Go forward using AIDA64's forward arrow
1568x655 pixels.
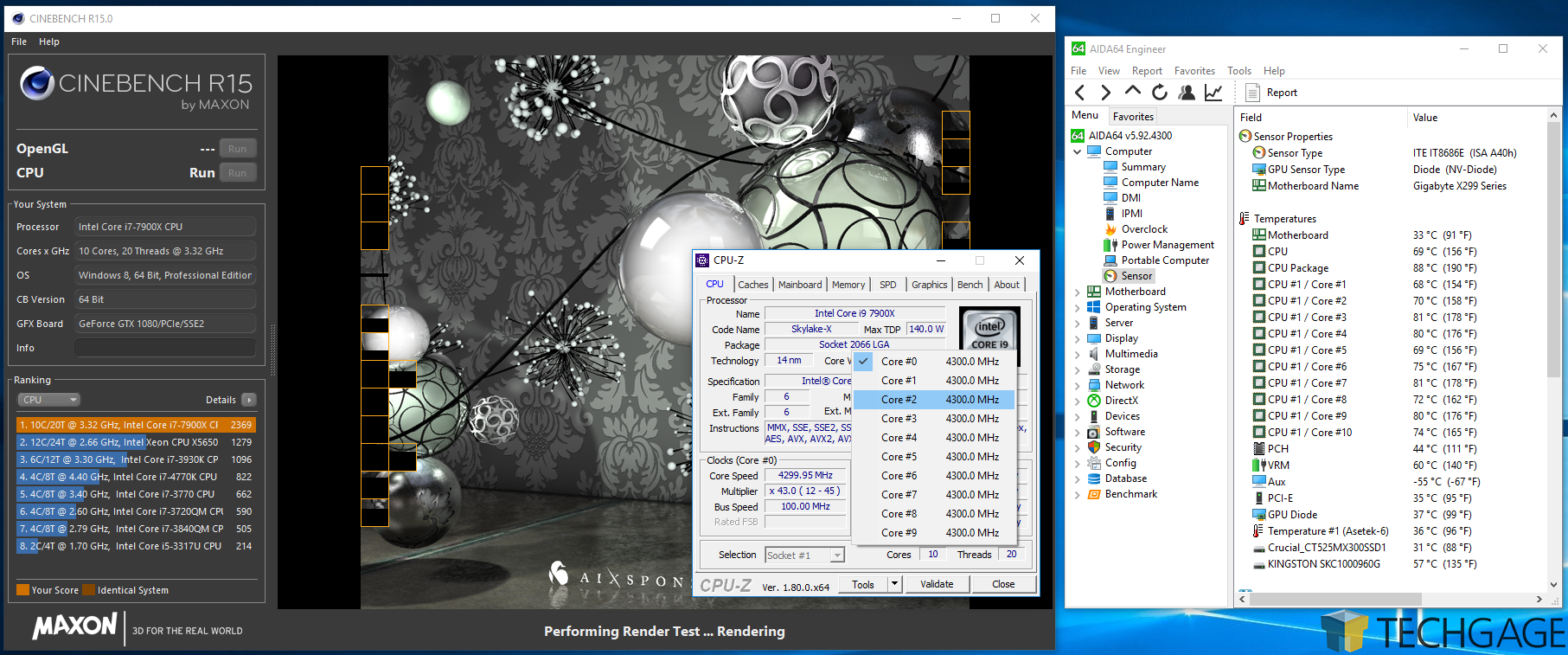coord(1105,93)
